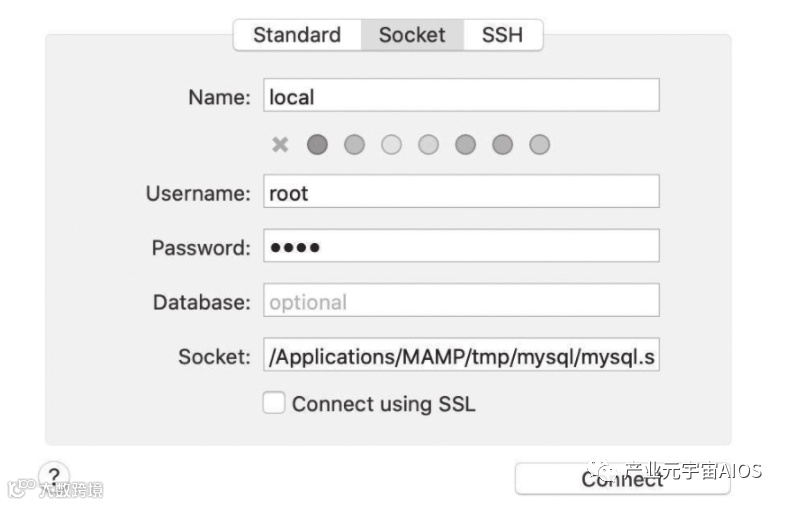Viewport: 787px width, 505px height.
Task: Select the fifth color label dot
Action: pyautogui.click(x=465, y=145)
